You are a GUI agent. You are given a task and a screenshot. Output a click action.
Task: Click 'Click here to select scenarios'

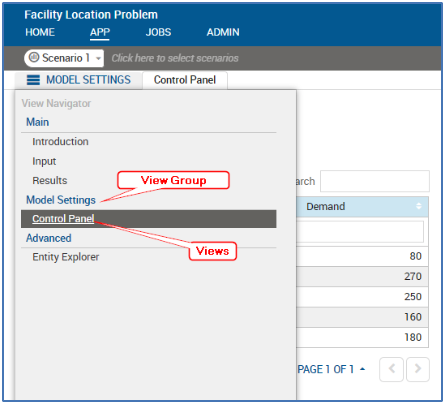(x=175, y=58)
